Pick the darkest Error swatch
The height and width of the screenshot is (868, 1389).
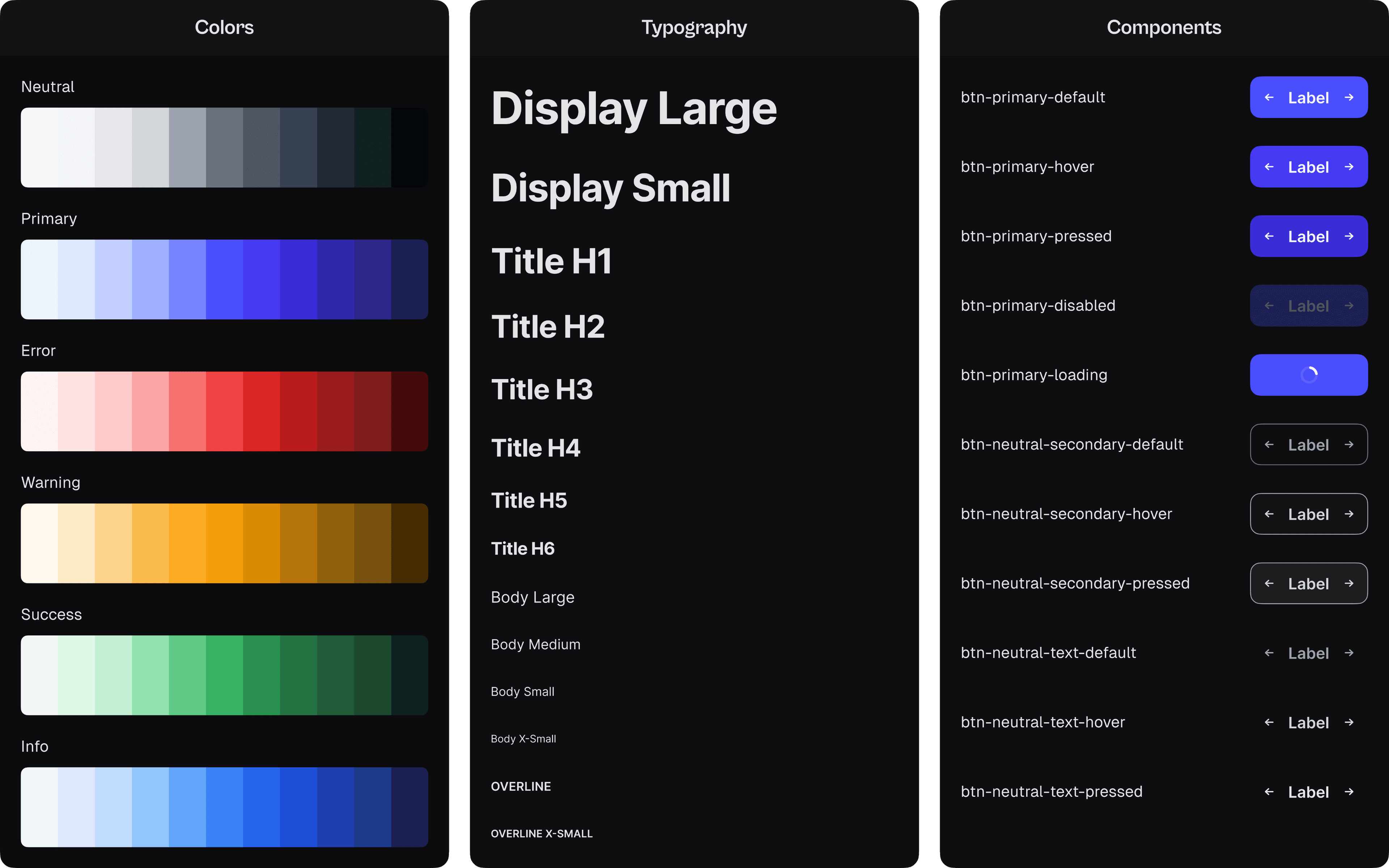(410, 412)
